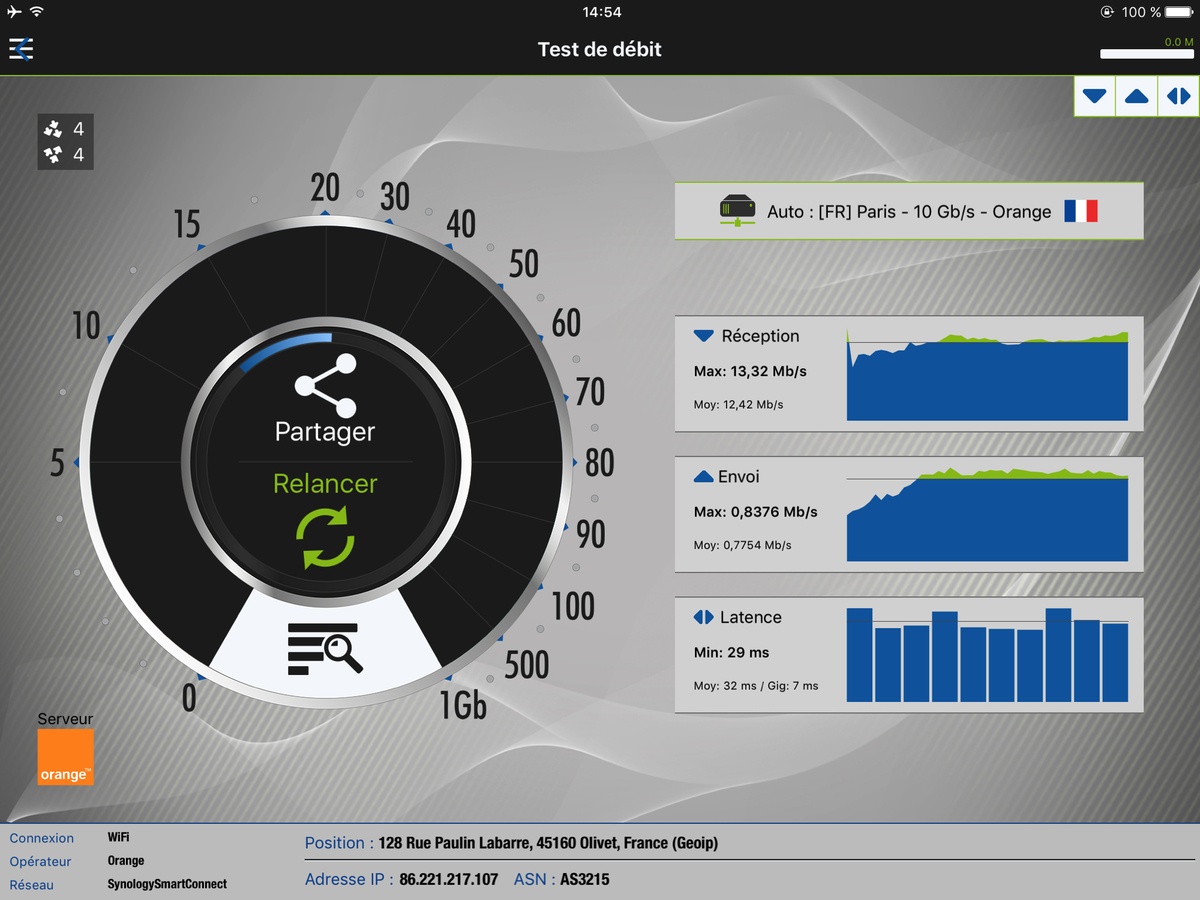Tap the Orange server logo
Viewport: 1200px width, 900px height.
click(x=66, y=757)
